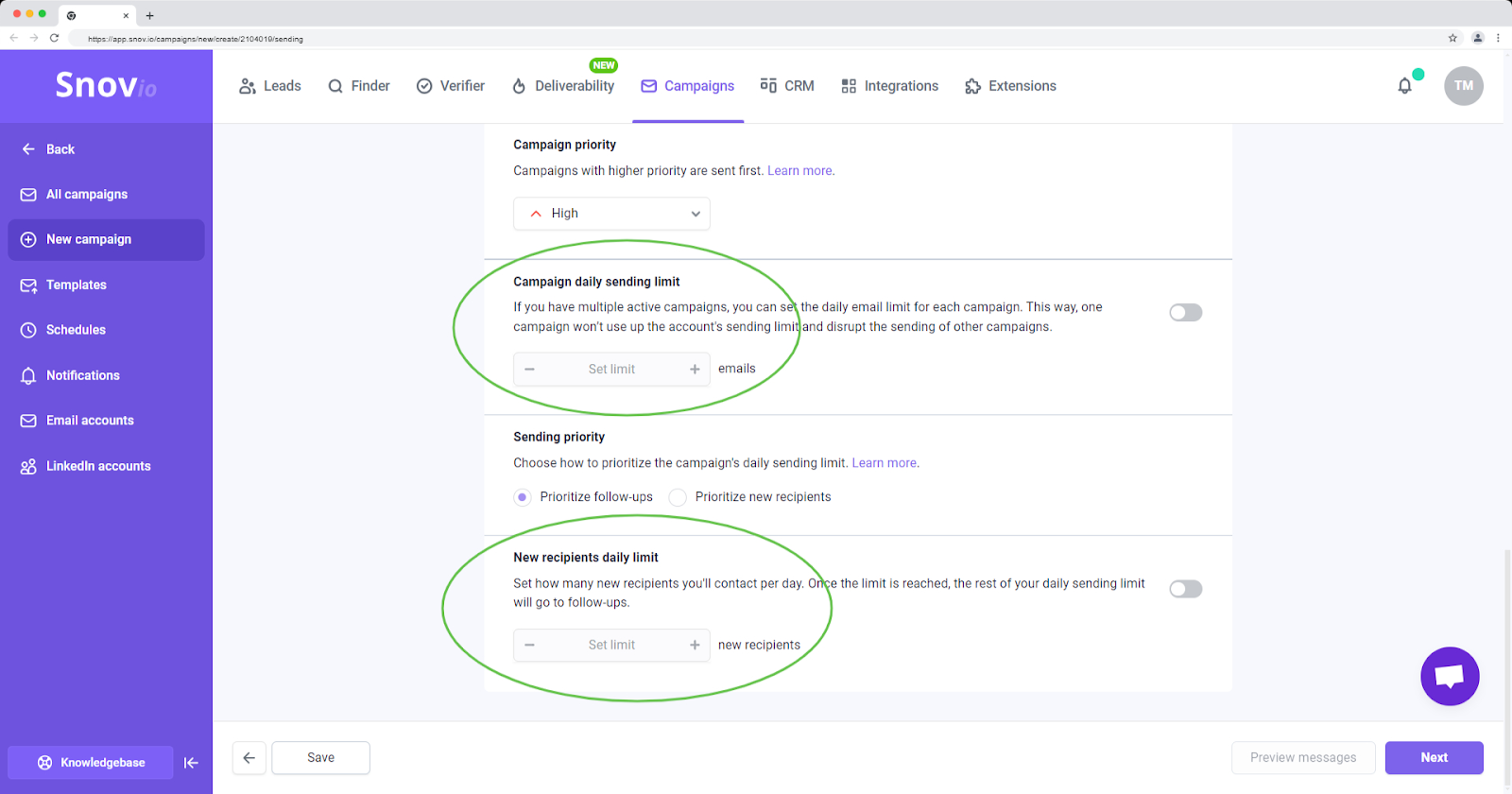The height and width of the screenshot is (794, 1512).
Task: Click the Preview messages button
Action: pos(1303,758)
